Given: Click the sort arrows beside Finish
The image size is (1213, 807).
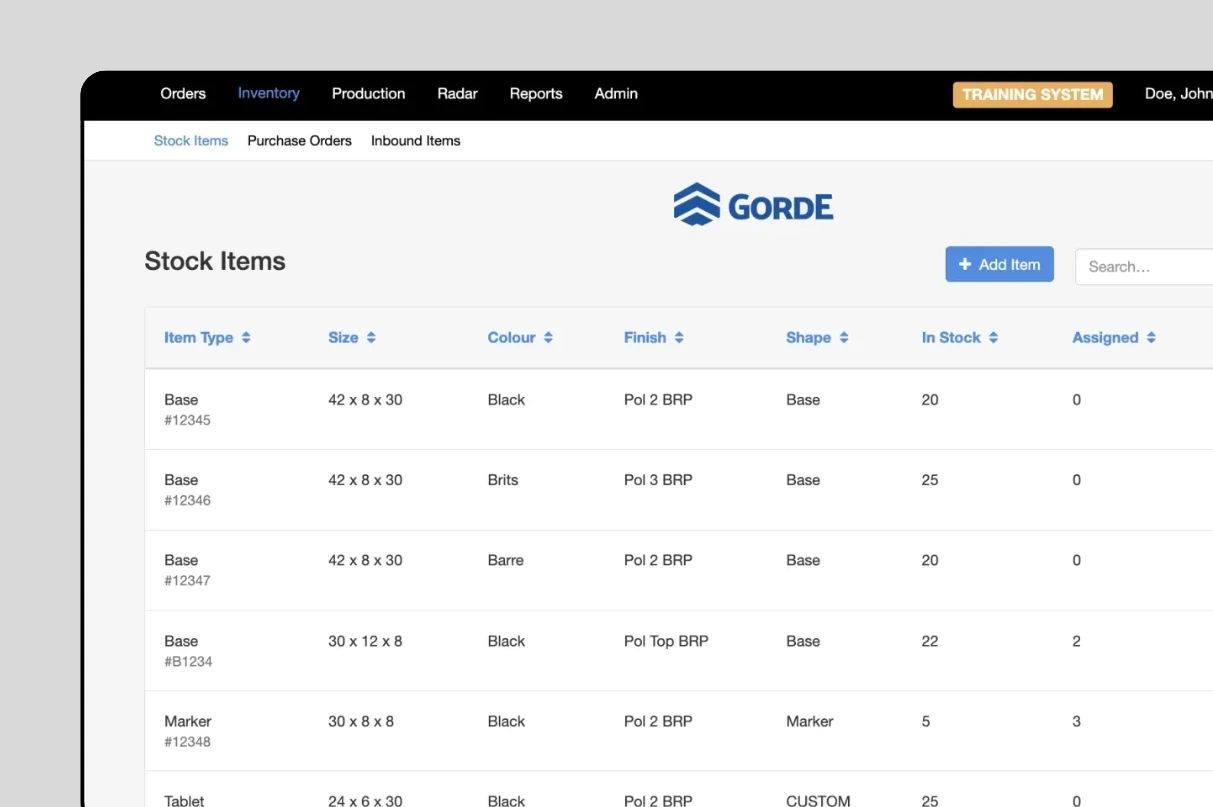Looking at the screenshot, I should [x=679, y=338].
